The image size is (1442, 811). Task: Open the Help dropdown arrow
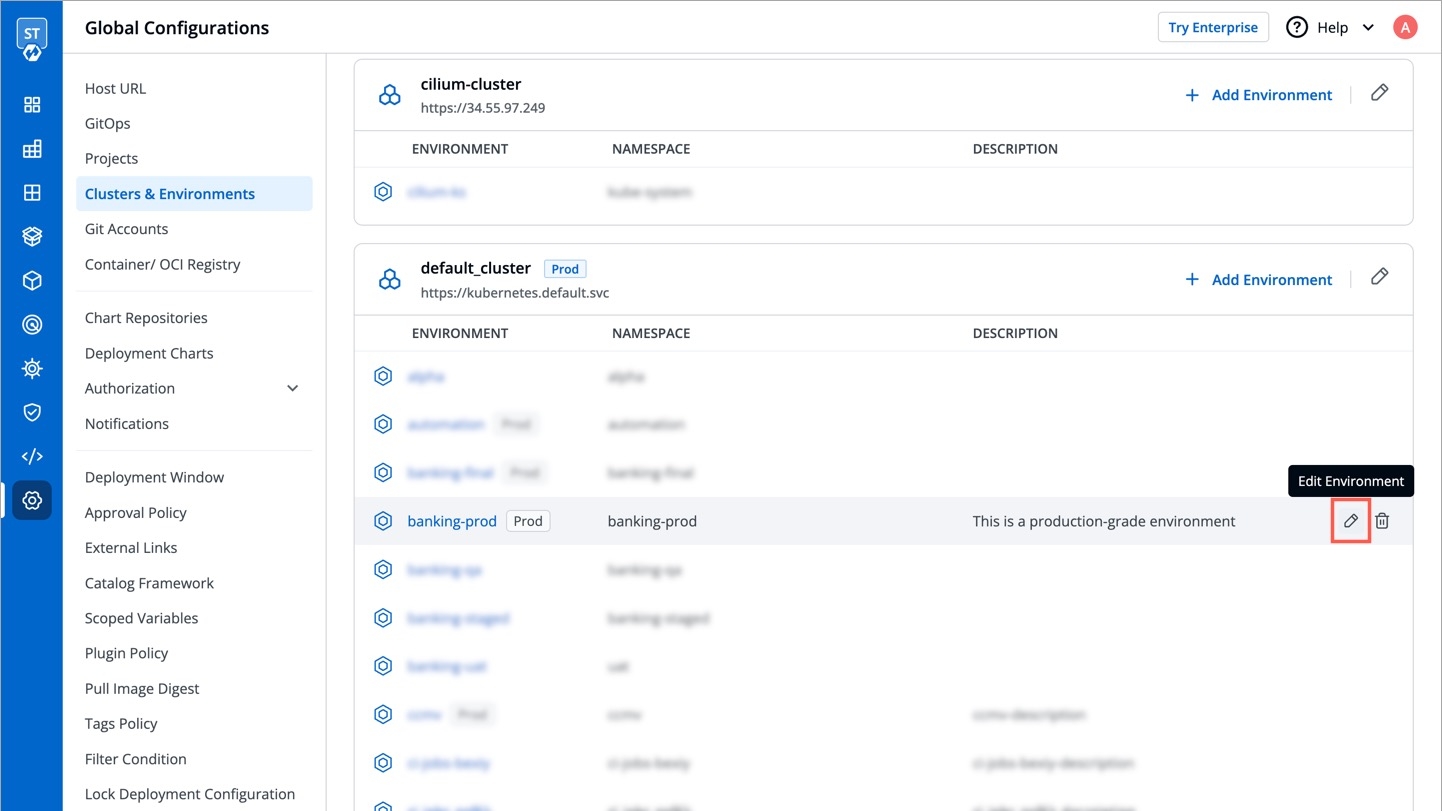click(x=1368, y=28)
